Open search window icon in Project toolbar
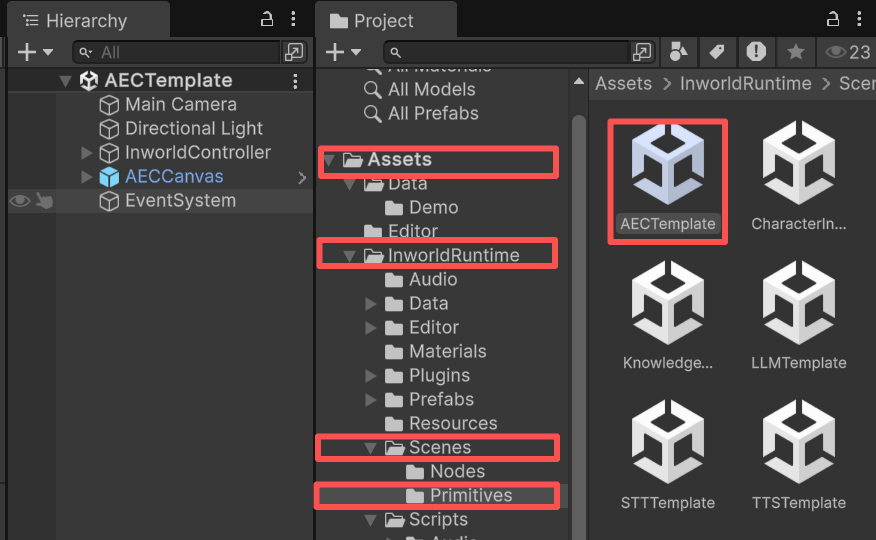The image size is (876, 540). pyautogui.click(x=642, y=52)
